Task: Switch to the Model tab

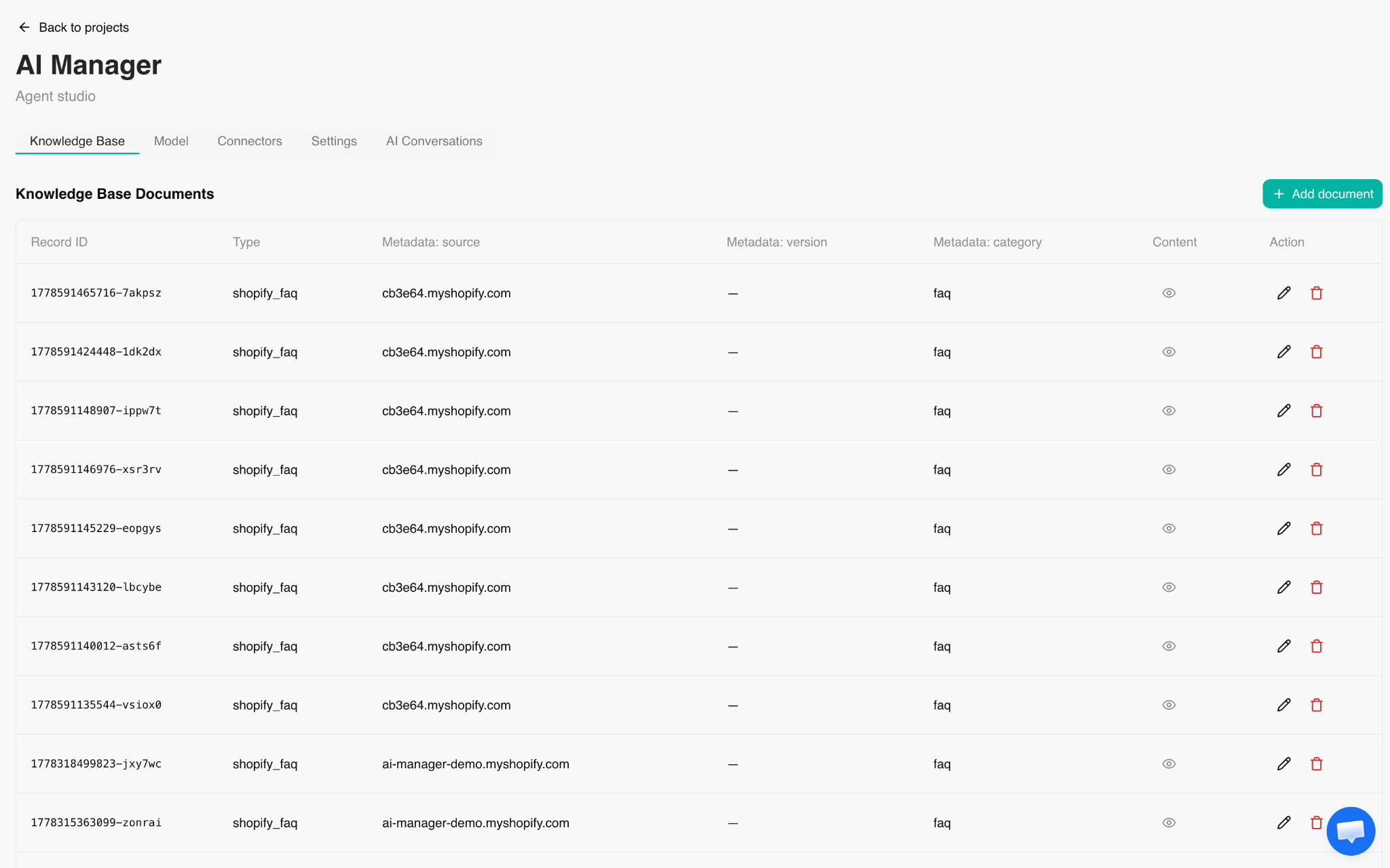Action: pos(171,141)
